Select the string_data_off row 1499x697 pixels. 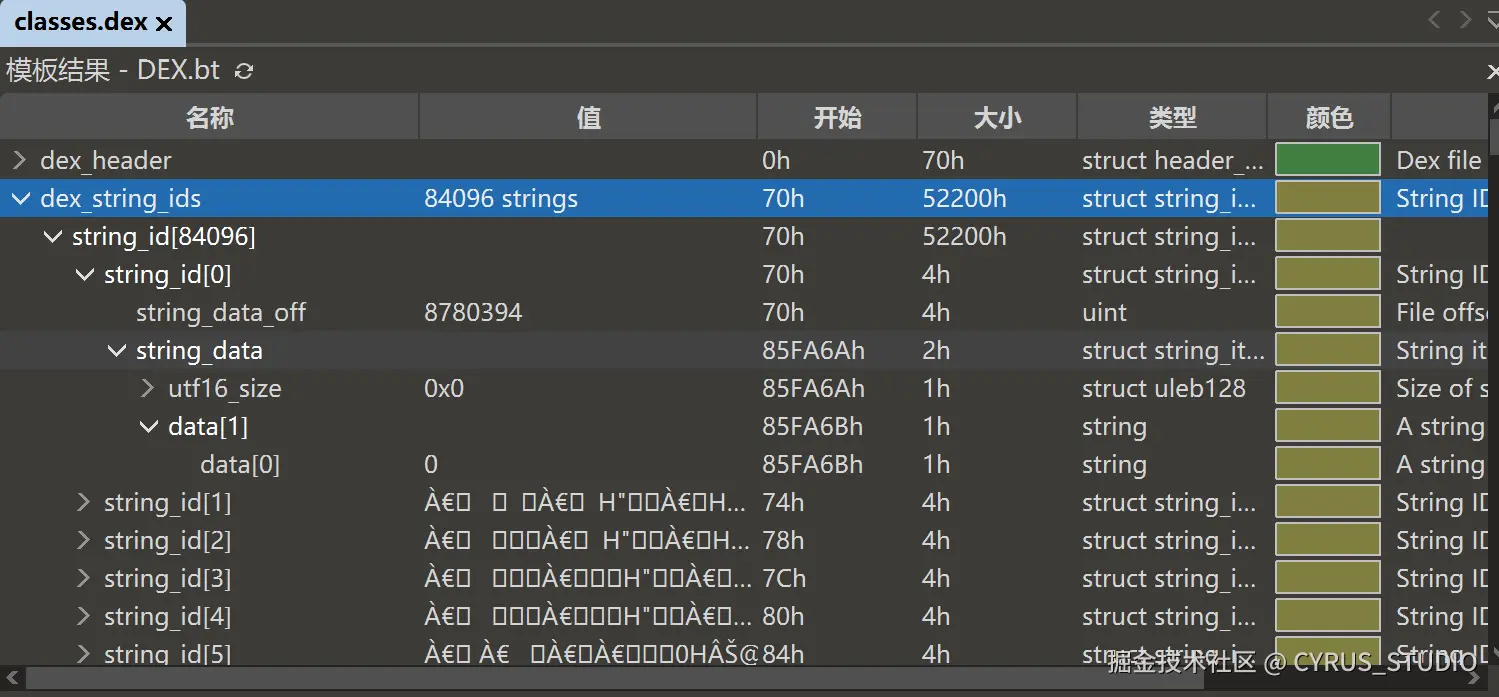[744, 312]
